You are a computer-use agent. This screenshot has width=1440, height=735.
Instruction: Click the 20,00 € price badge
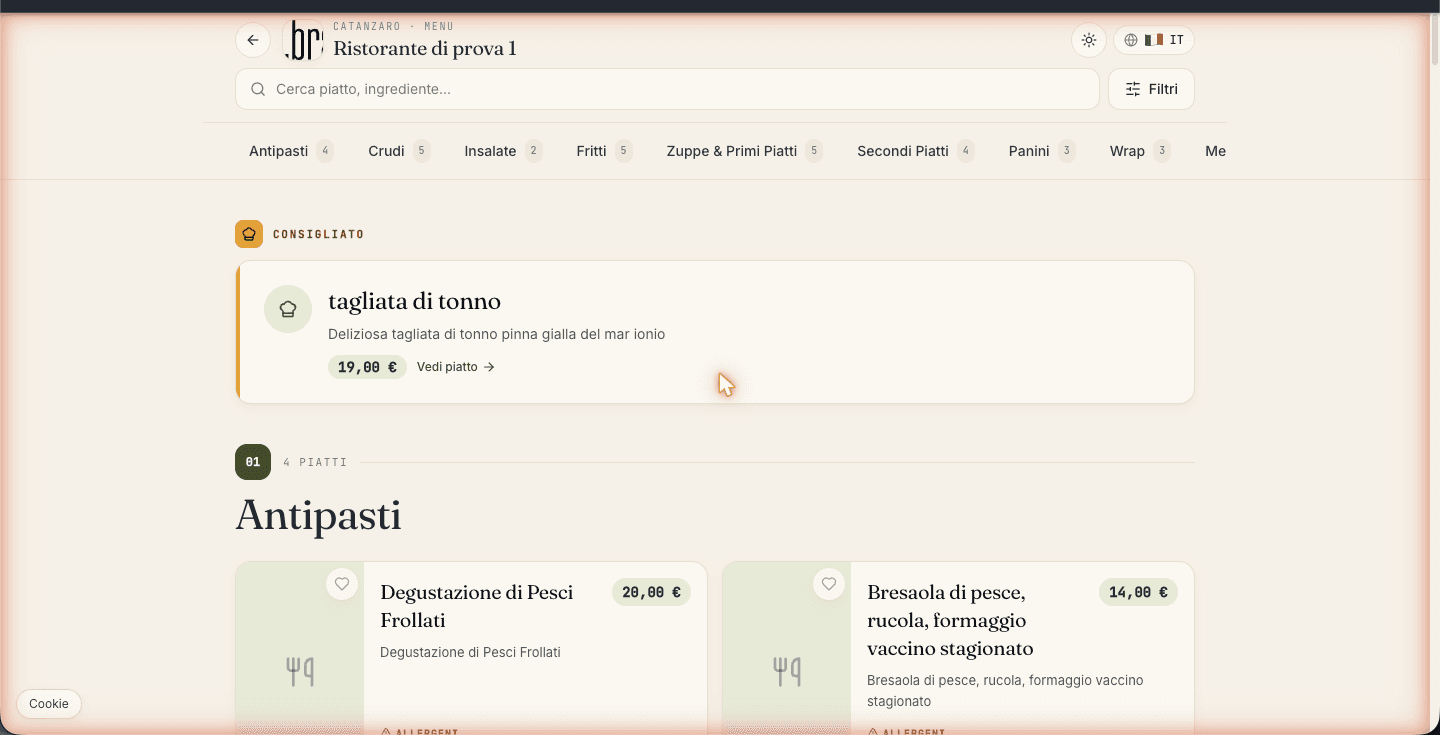tap(651, 592)
